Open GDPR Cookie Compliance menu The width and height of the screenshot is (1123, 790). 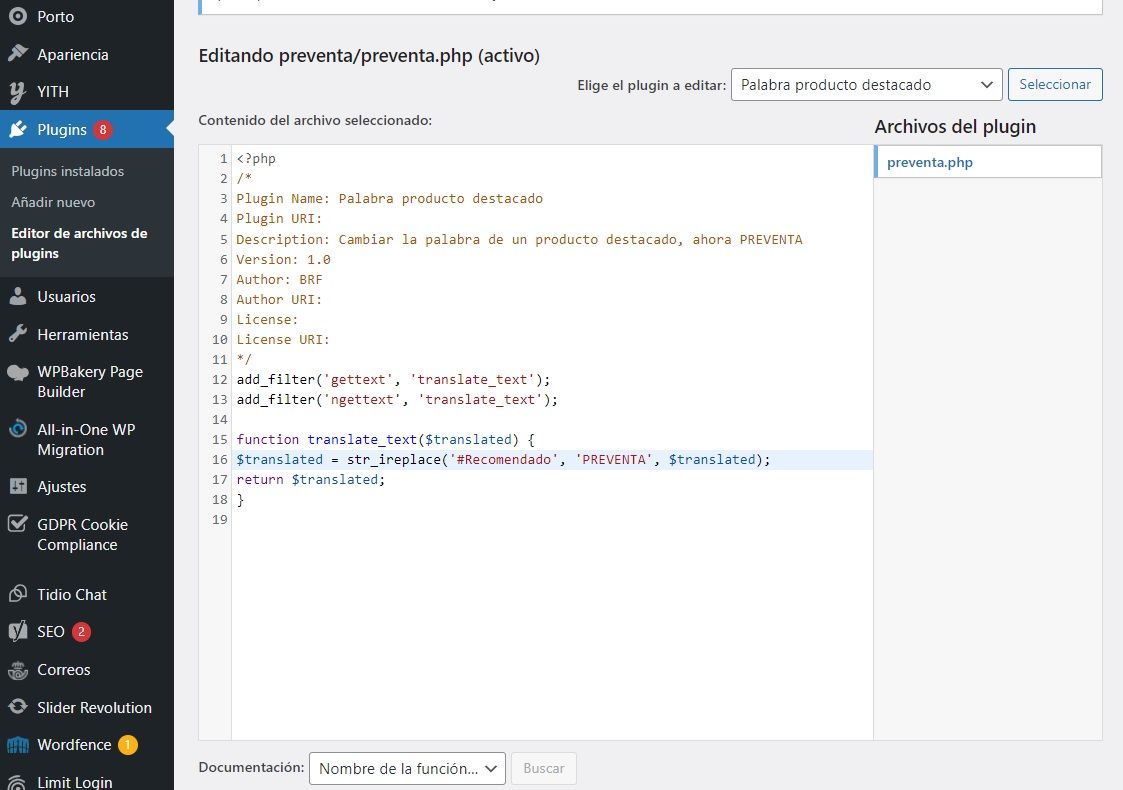click(82, 535)
